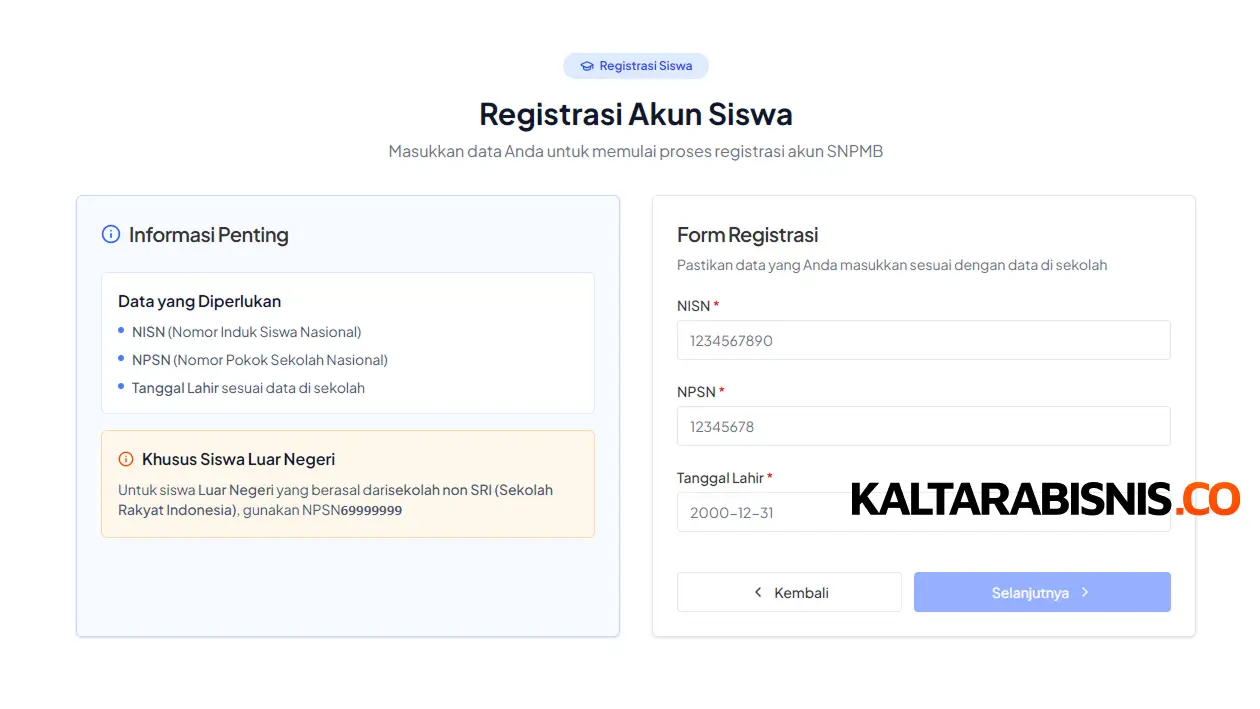Screen dimensions: 1260x709
Task: Click the left chevron inside Kembali button
Action: pyautogui.click(x=757, y=592)
